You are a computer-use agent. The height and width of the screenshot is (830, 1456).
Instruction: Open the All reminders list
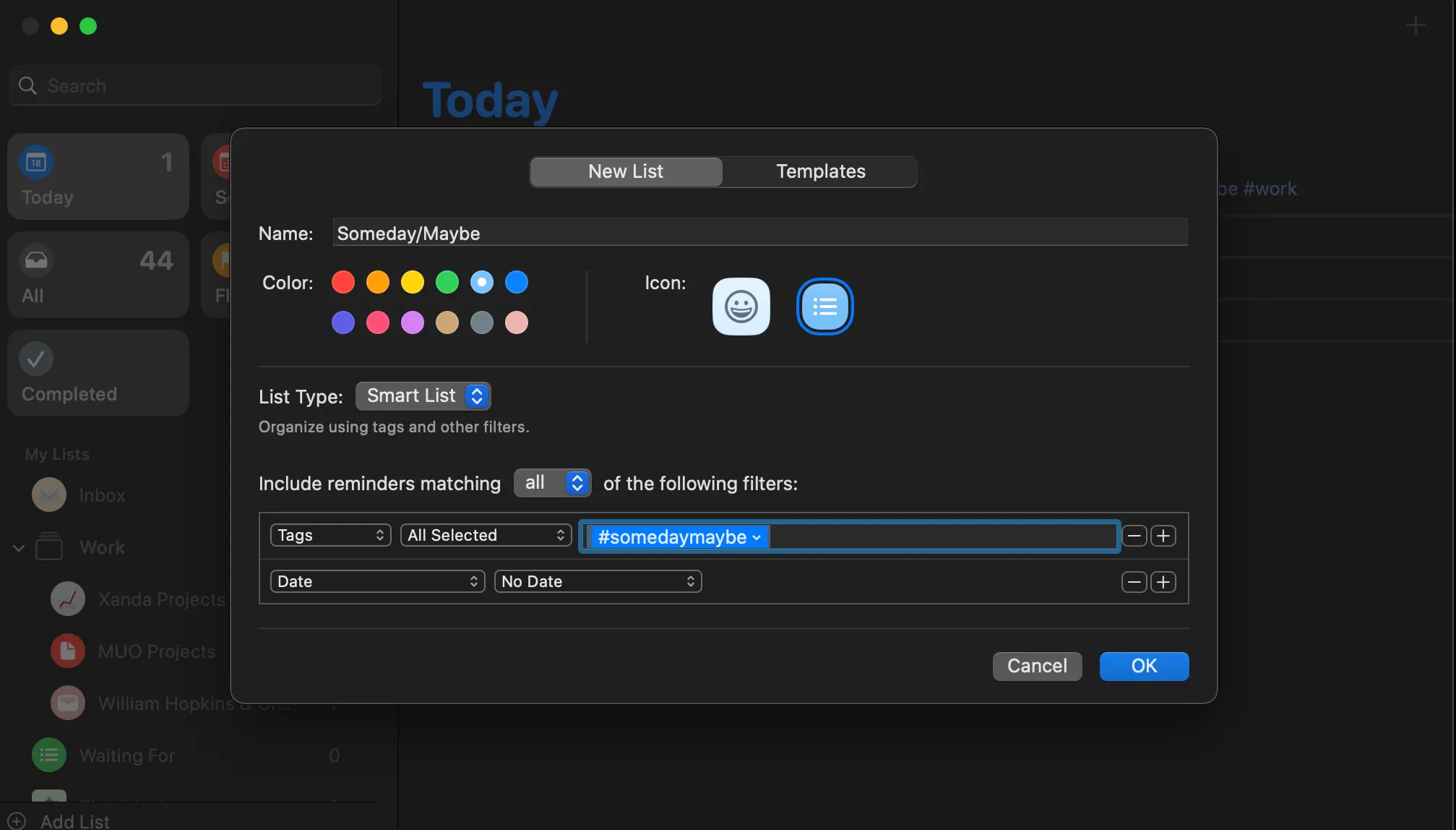[x=98, y=275]
